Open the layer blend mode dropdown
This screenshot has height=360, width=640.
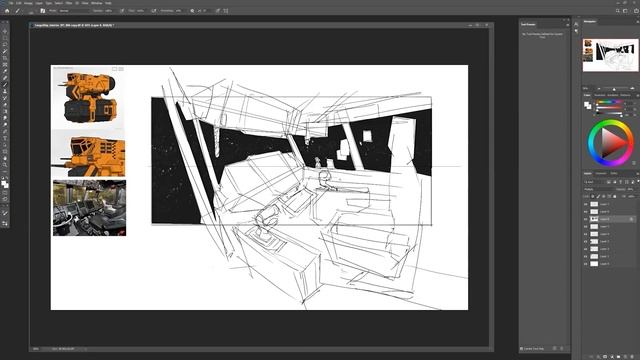pyautogui.click(x=599, y=189)
